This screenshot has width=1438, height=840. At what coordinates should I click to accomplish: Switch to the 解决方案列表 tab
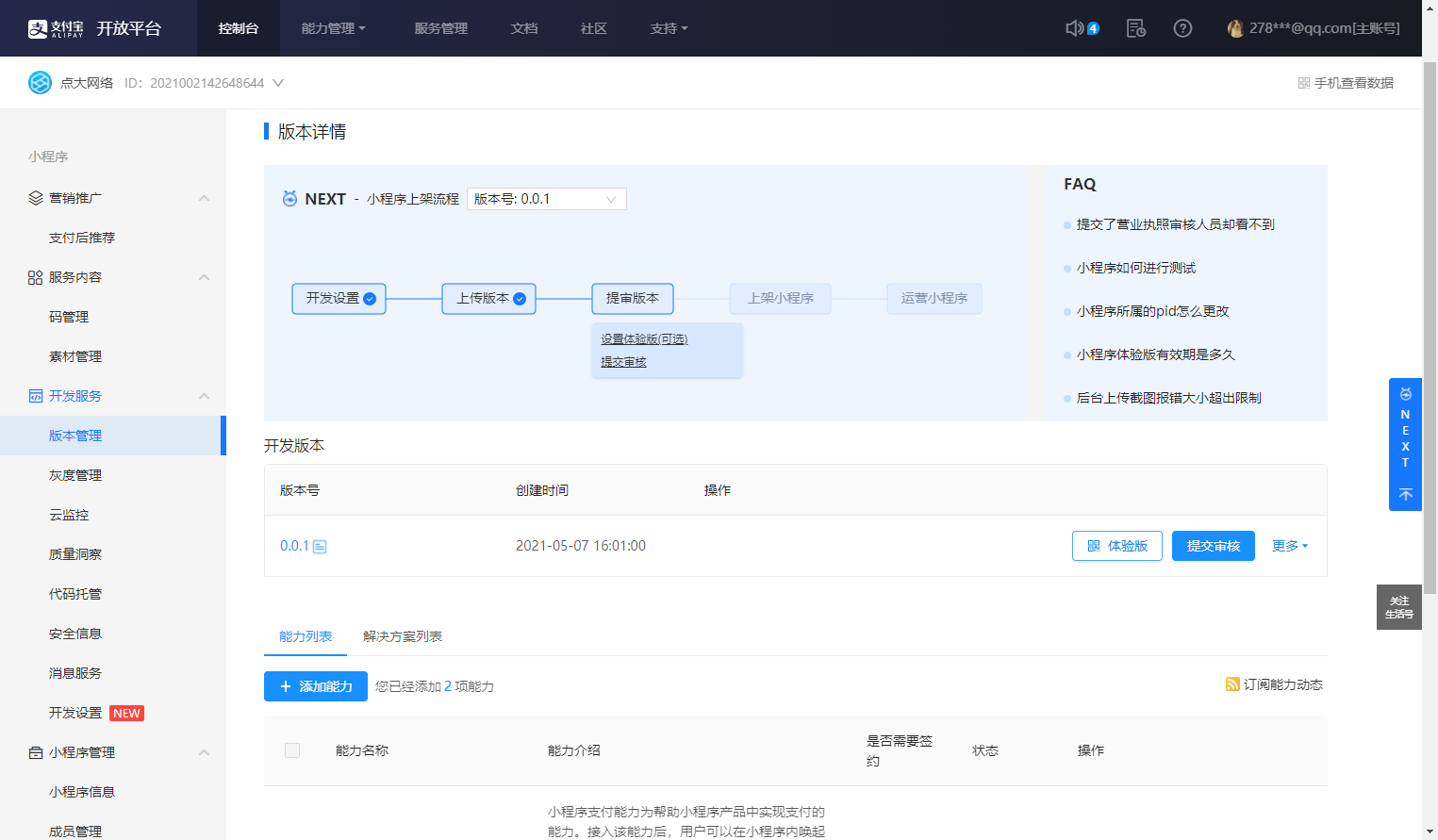click(402, 636)
